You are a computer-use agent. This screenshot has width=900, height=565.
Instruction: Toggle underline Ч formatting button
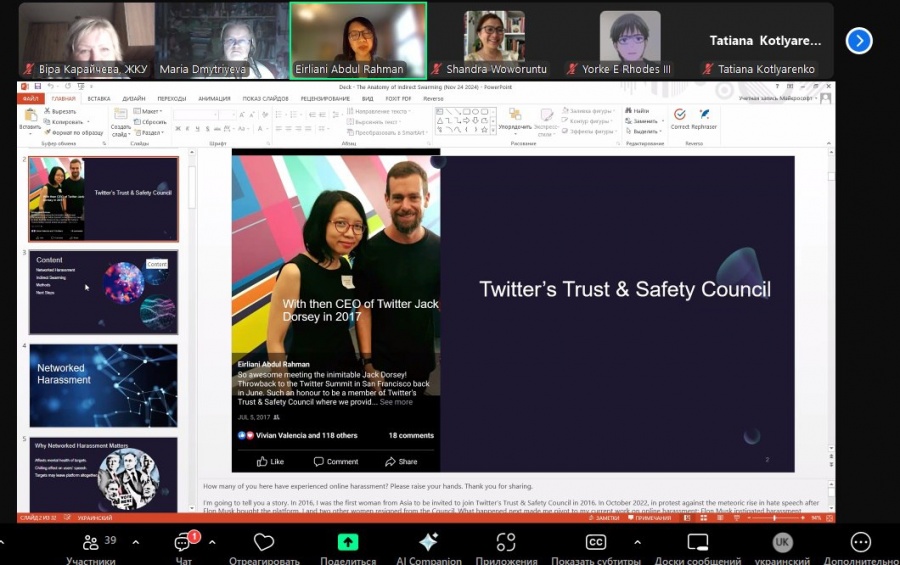(x=197, y=129)
